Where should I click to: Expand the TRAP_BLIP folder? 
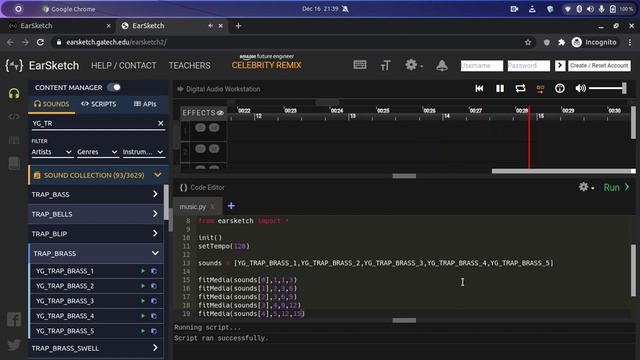(x=96, y=233)
